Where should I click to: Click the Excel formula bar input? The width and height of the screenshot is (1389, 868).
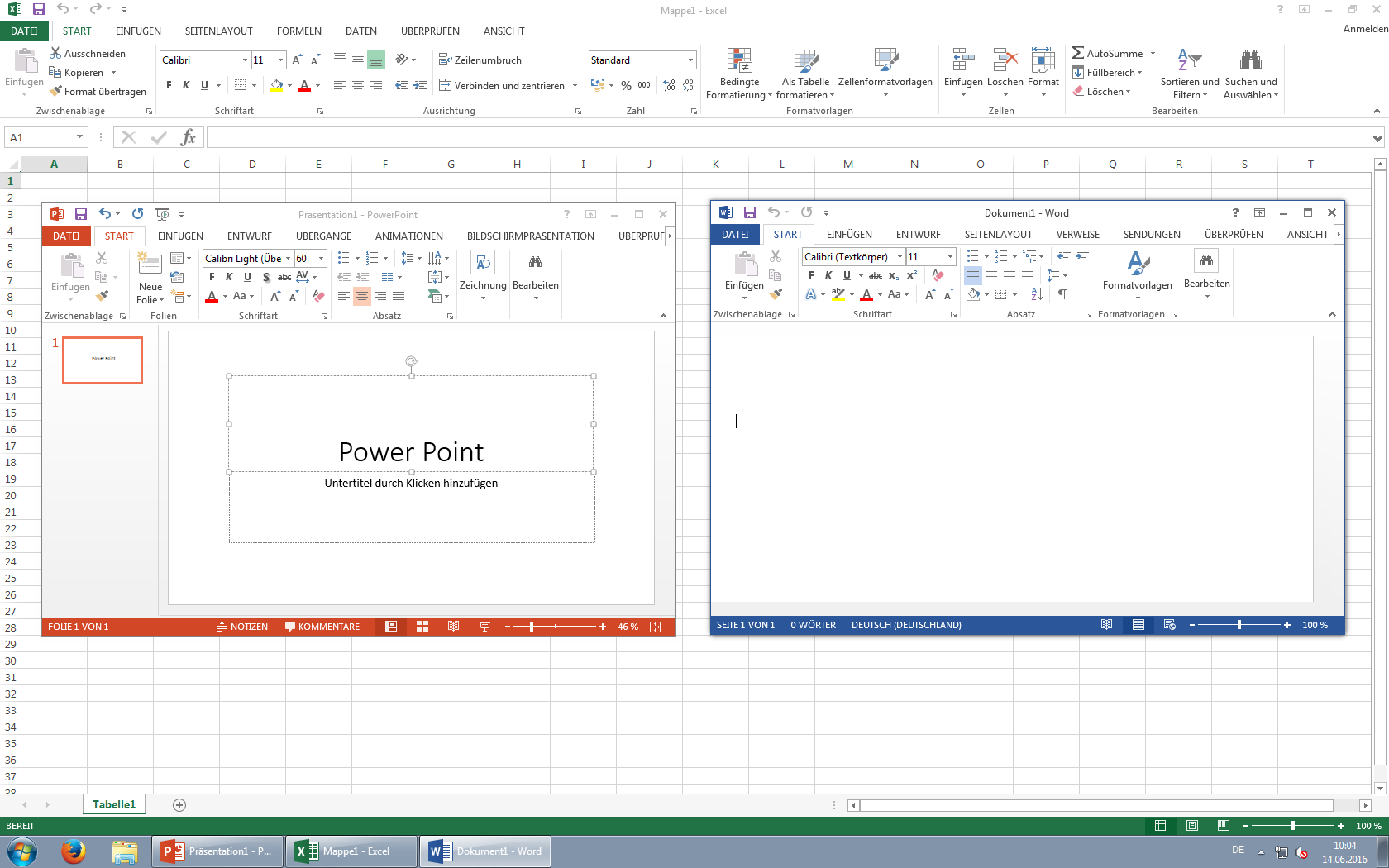tap(788, 137)
